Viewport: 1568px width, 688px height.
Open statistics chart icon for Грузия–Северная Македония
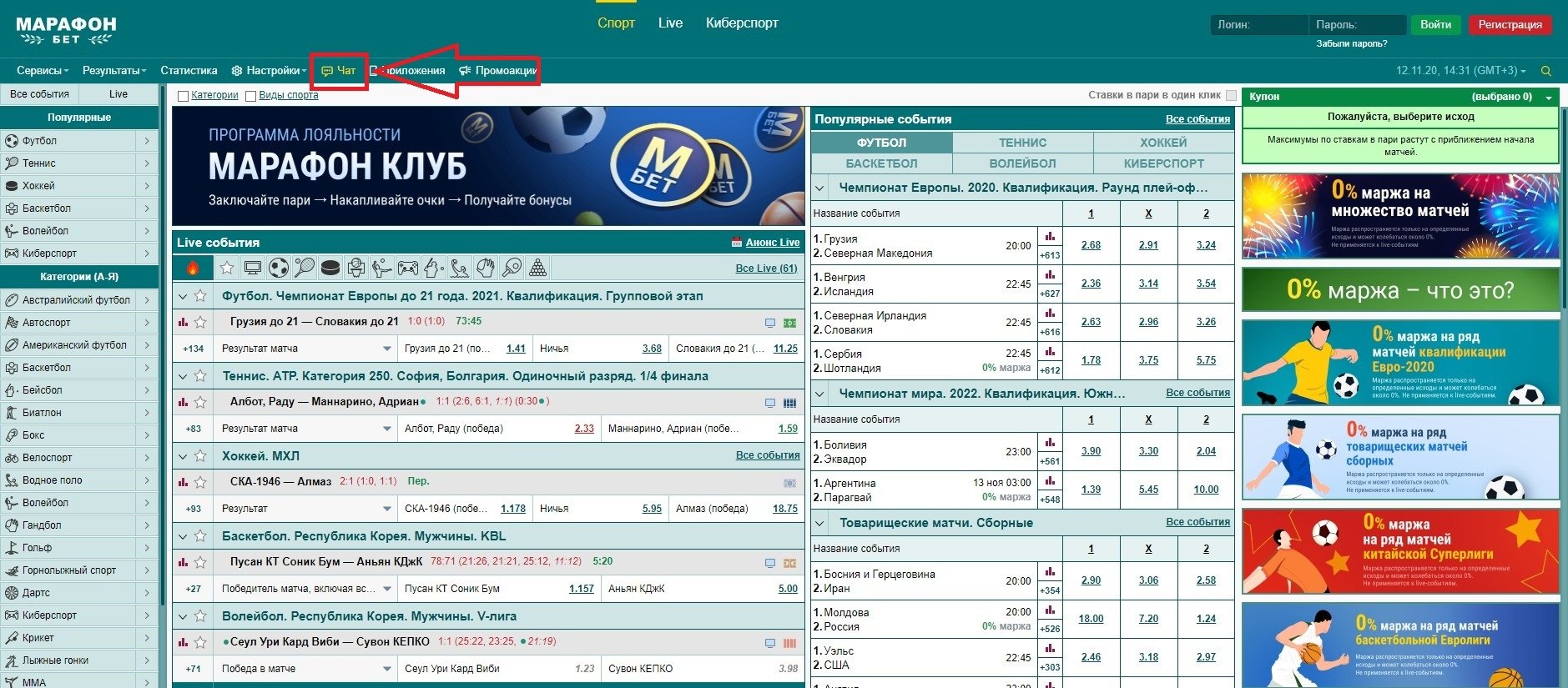1050,237
